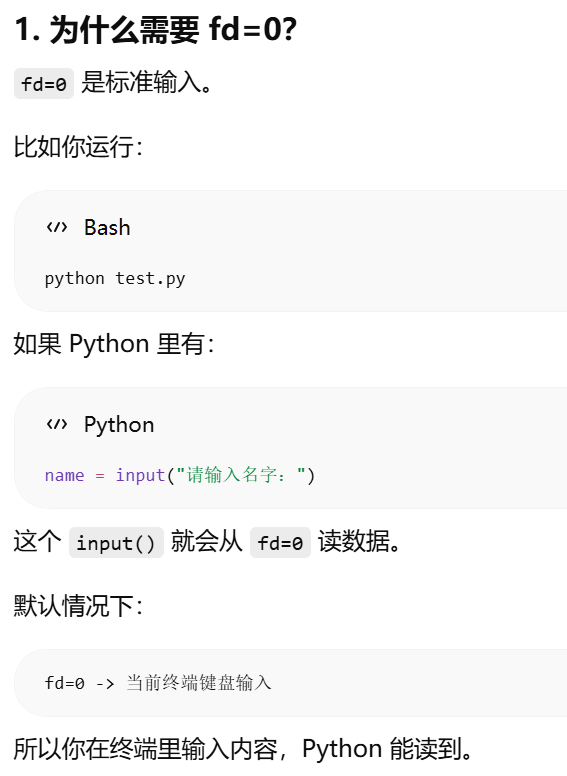567x776 pixels.
Task: Click the line '比如你运行:'
Action: click(78, 147)
